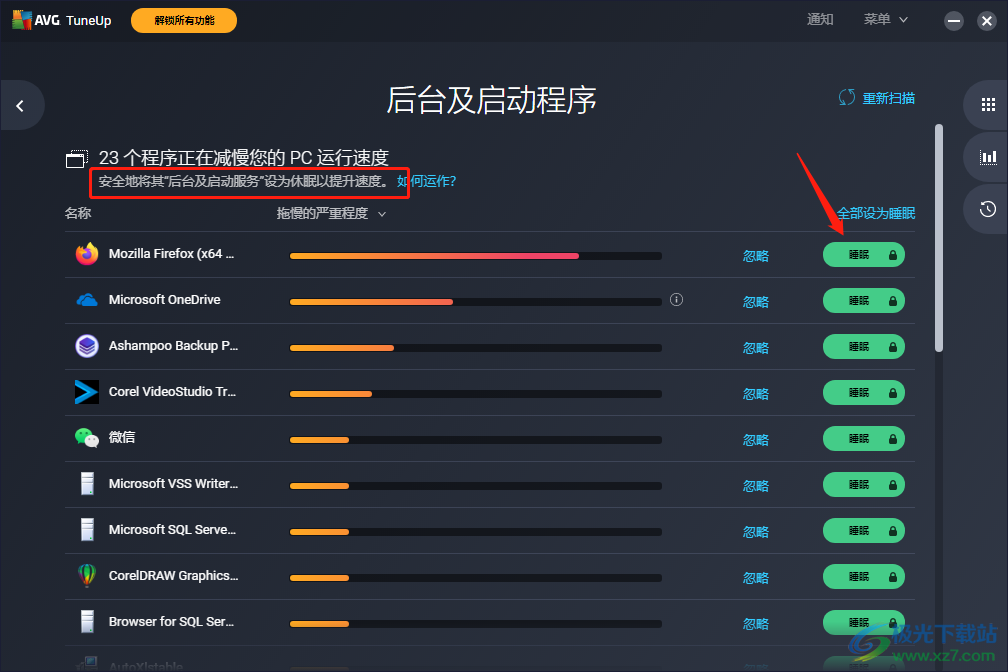Put CorelDRAW Graphics to sleep
1008x672 pixels.
[x=863, y=577]
